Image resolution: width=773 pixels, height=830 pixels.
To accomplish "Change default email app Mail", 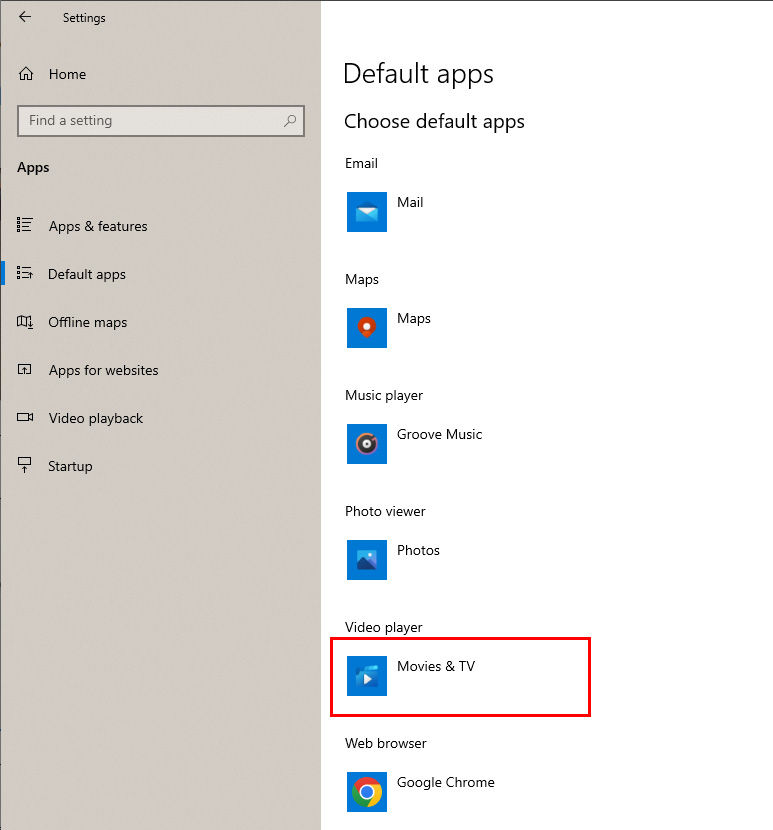I will 410,202.
